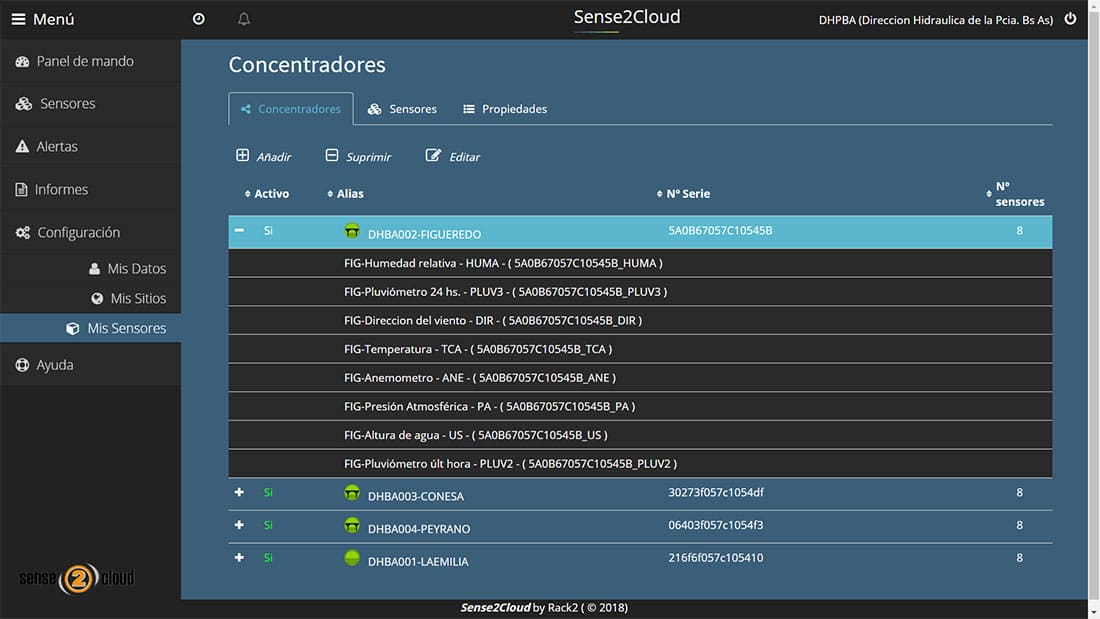Select FIG-Presión Atmosférica - PA row

click(x=640, y=407)
